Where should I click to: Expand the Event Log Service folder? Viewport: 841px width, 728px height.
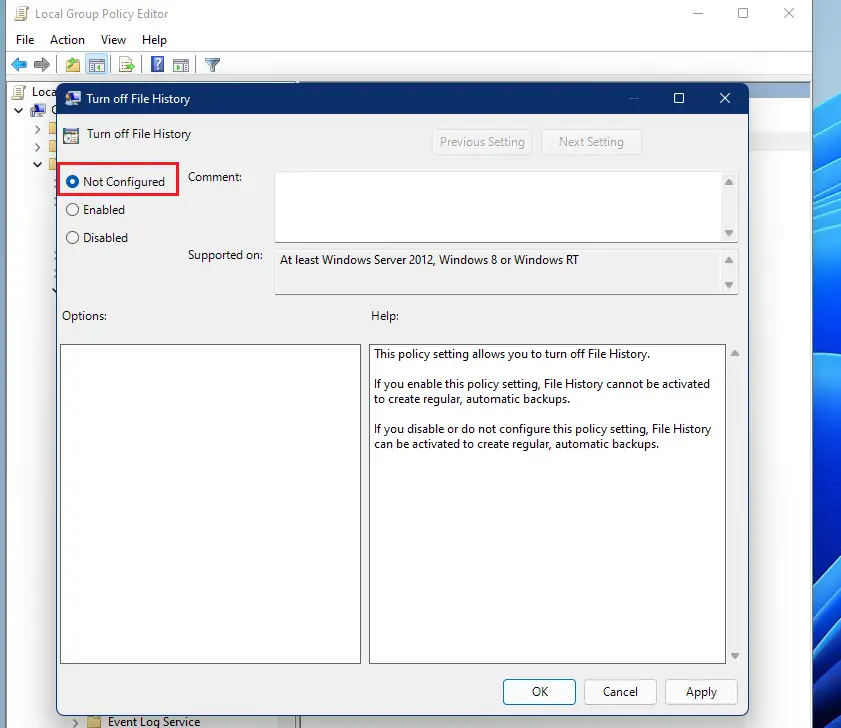(x=75, y=722)
